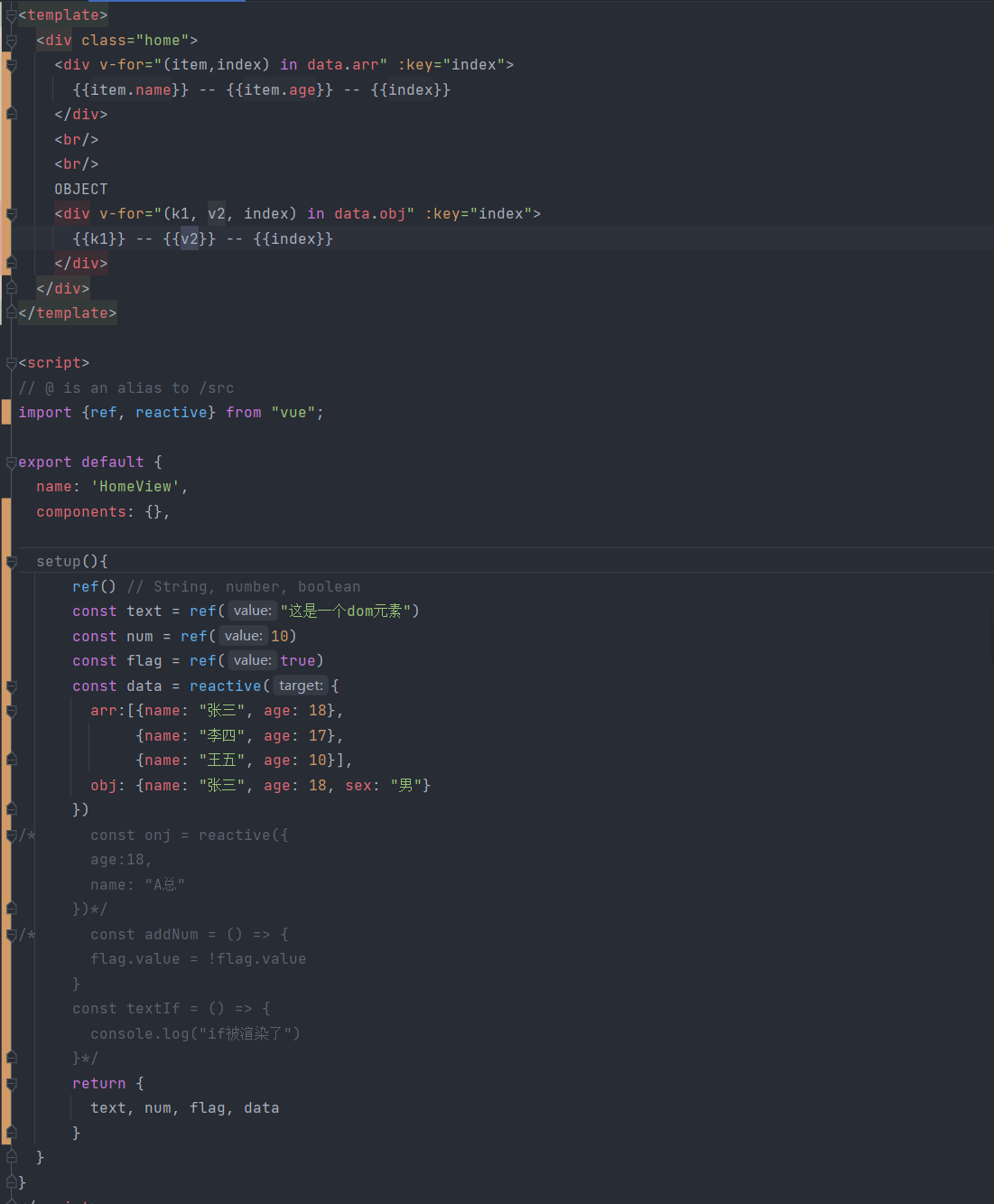Fold the v-for data.arr div block
This screenshot has height=1204, width=994.
pos(12,65)
